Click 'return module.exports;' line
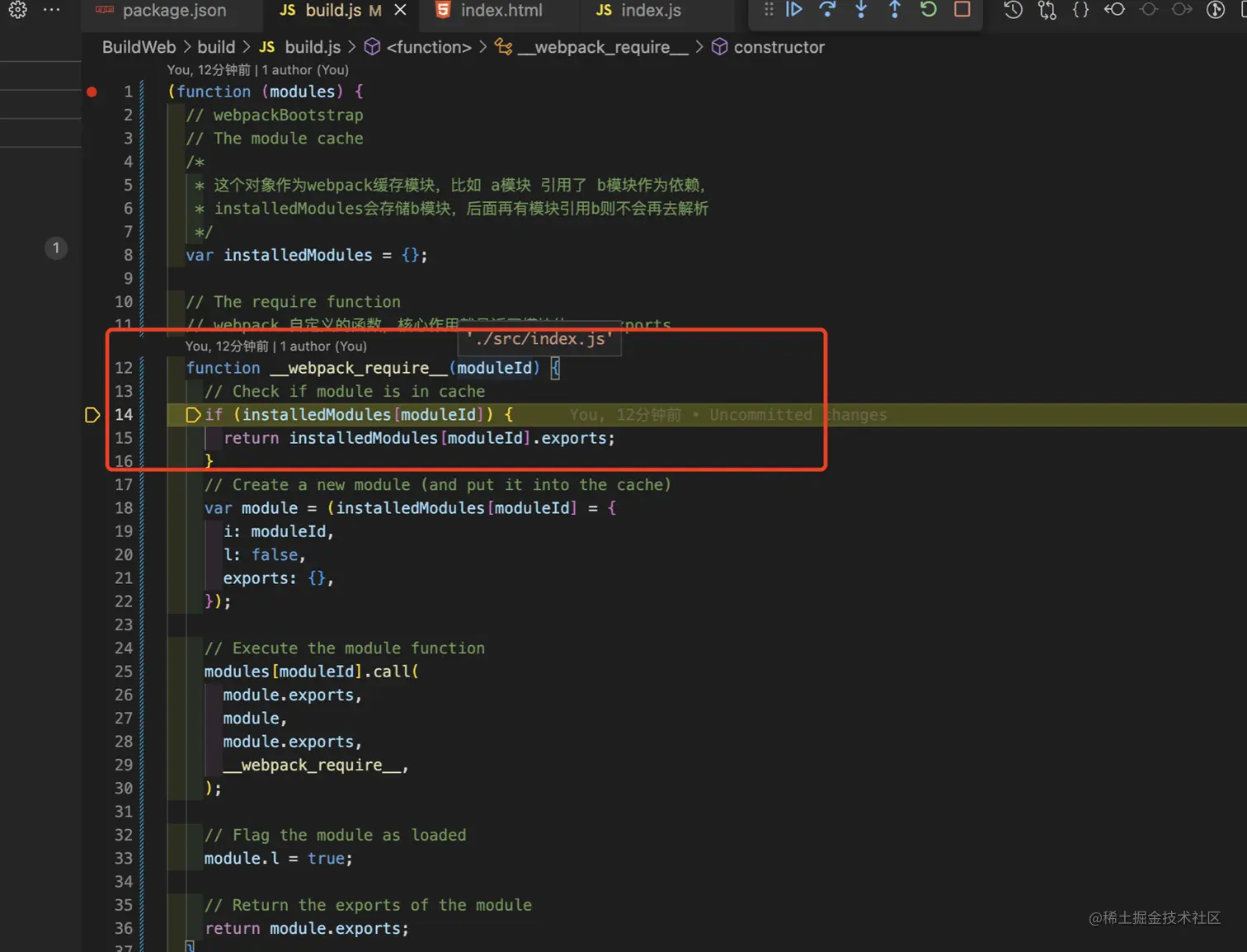The image size is (1247, 952). pyautogui.click(x=307, y=929)
